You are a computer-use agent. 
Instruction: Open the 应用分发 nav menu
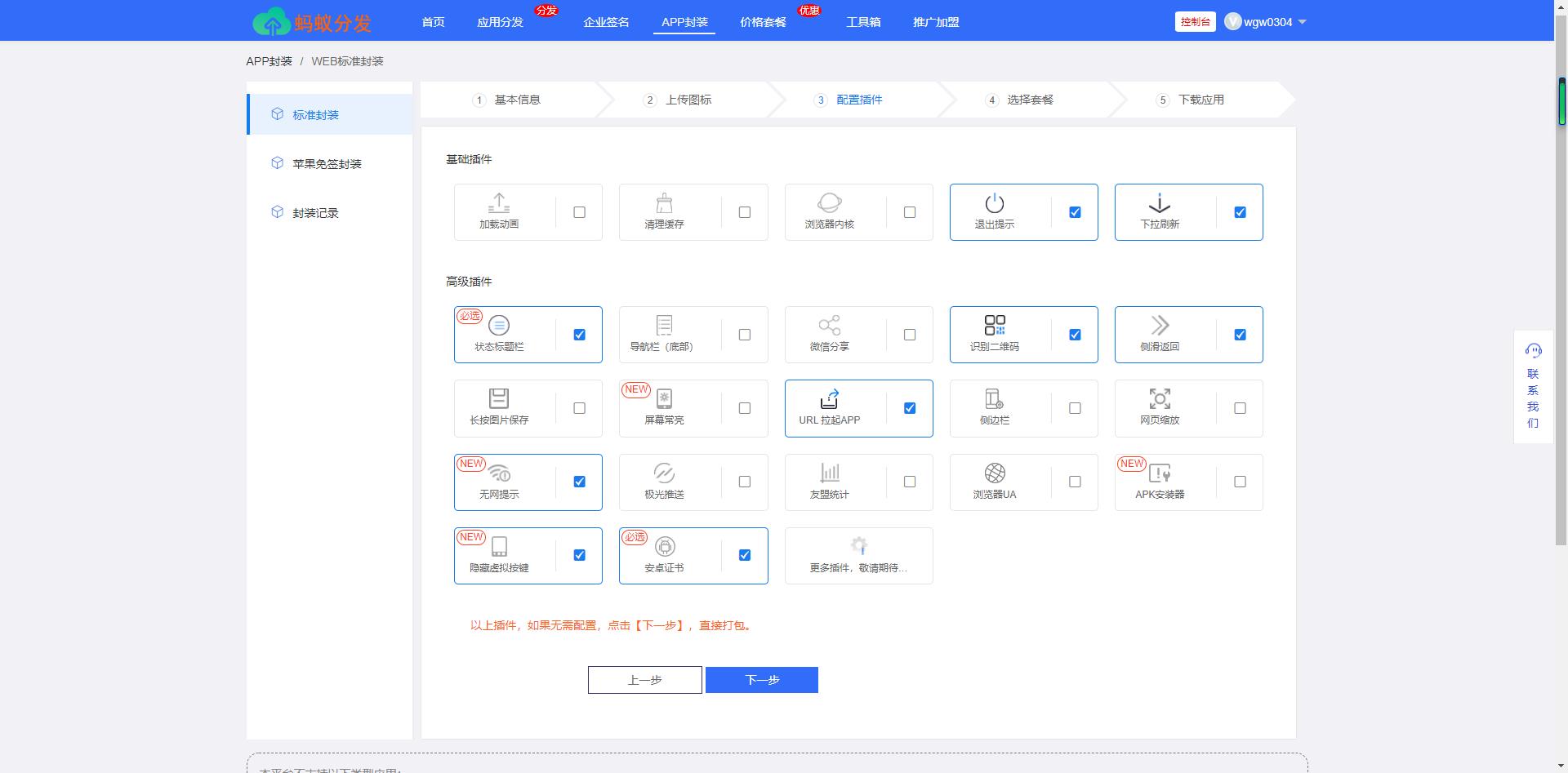point(500,22)
